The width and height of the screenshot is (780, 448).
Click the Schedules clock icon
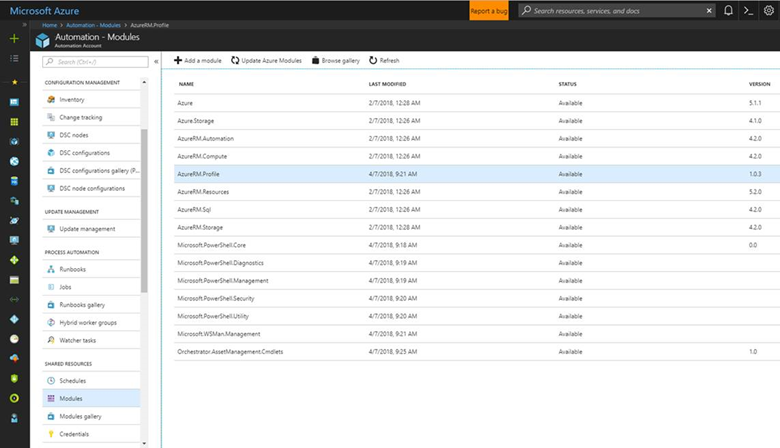(x=51, y=380)
